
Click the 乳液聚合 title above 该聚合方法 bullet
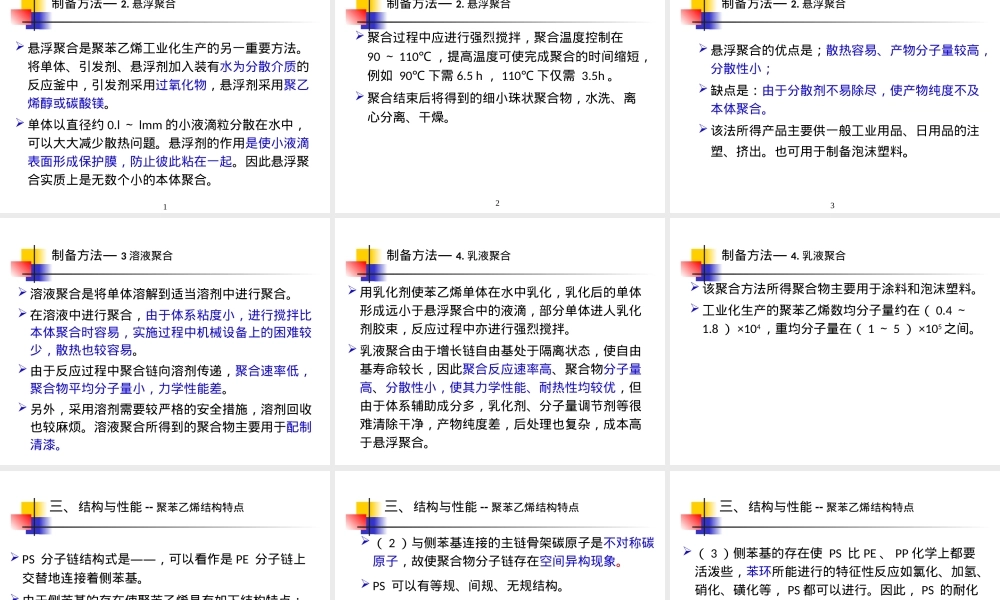click(x=783, y=255)
